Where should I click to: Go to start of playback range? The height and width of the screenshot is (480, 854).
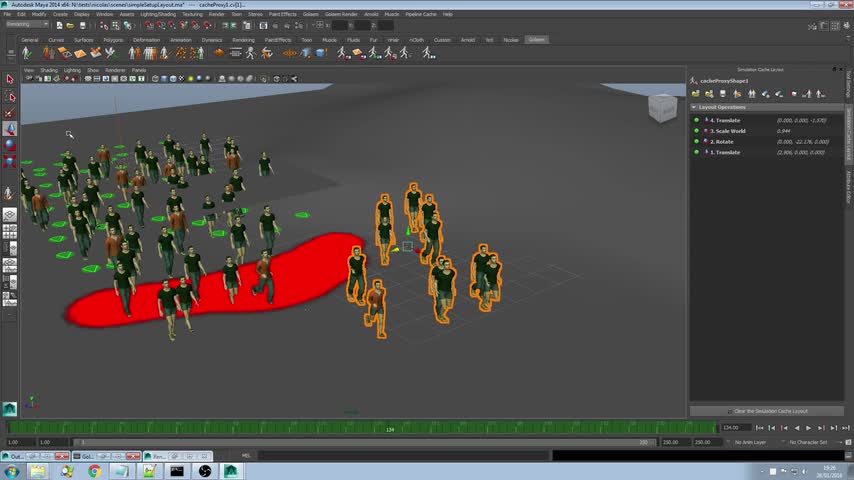759,428
